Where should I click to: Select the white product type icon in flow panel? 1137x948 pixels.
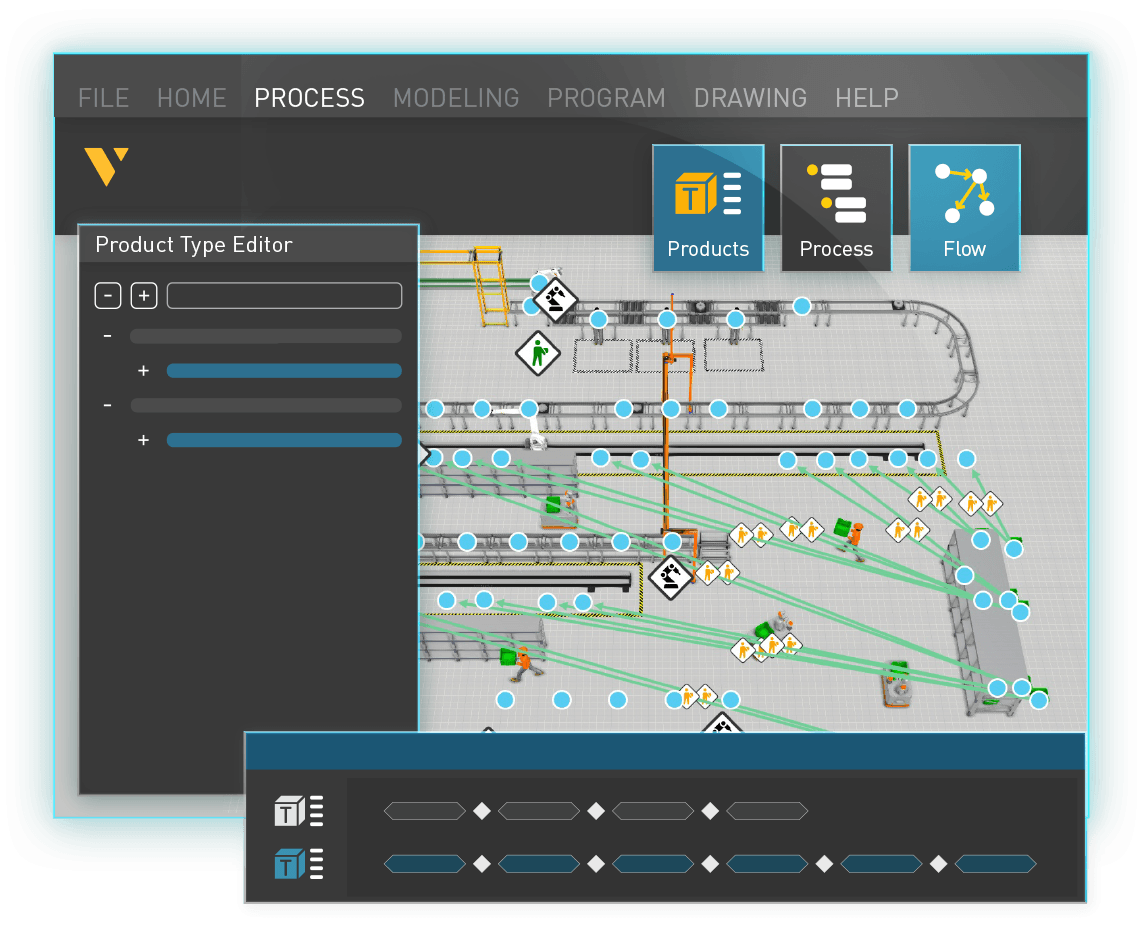tap(299, 811)
